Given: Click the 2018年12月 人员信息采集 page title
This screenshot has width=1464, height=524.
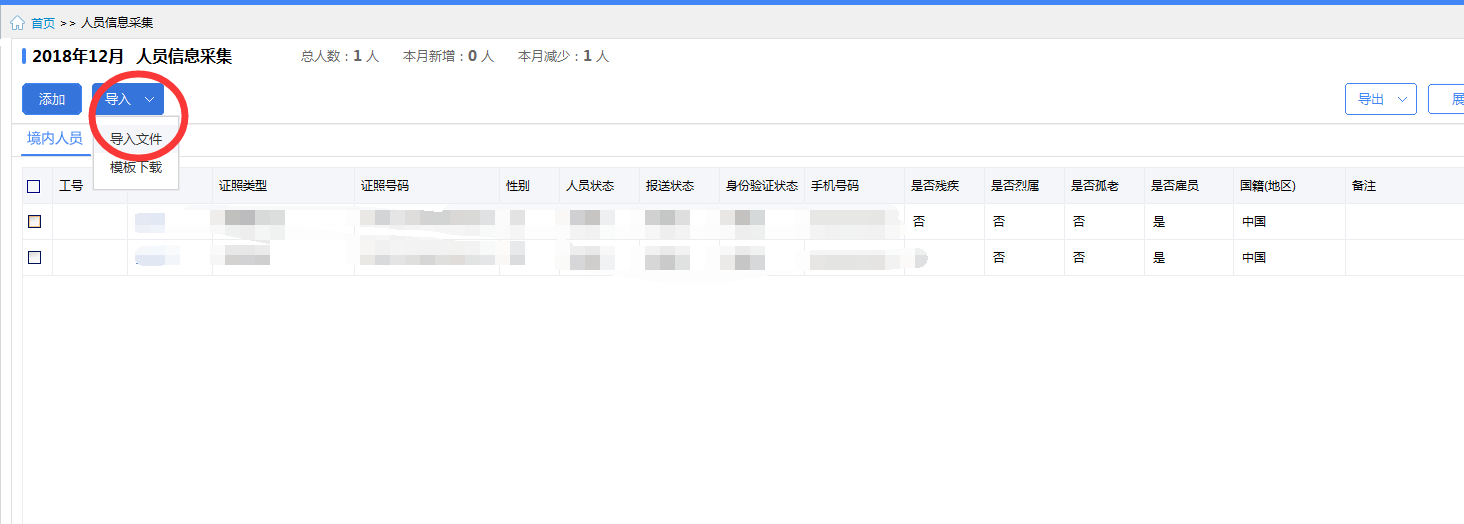Looking at the screenshot, I should pos(132,57).
